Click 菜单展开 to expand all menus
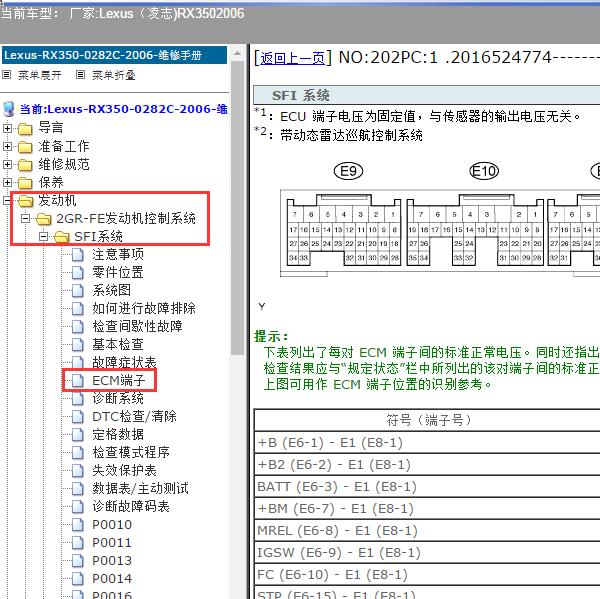 [x=40, y=75]
